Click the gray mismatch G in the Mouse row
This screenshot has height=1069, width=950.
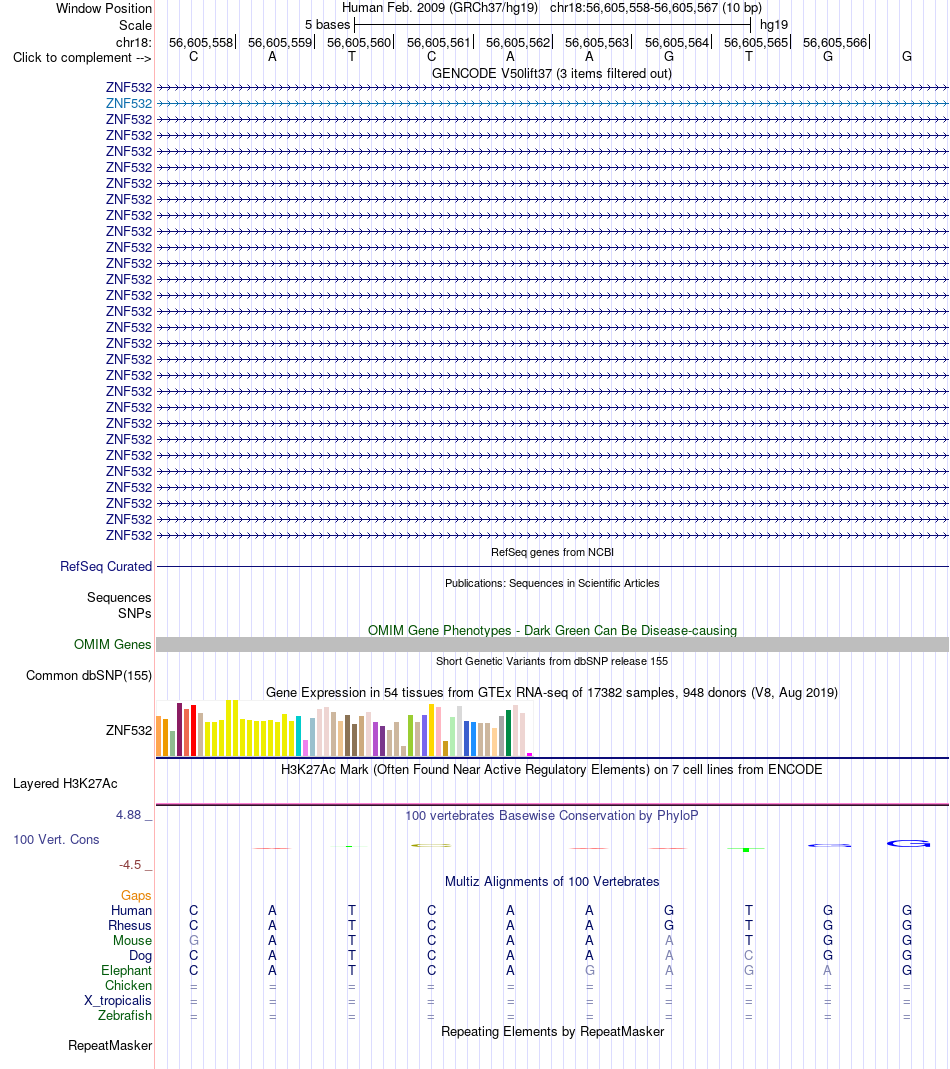point(194,941)
